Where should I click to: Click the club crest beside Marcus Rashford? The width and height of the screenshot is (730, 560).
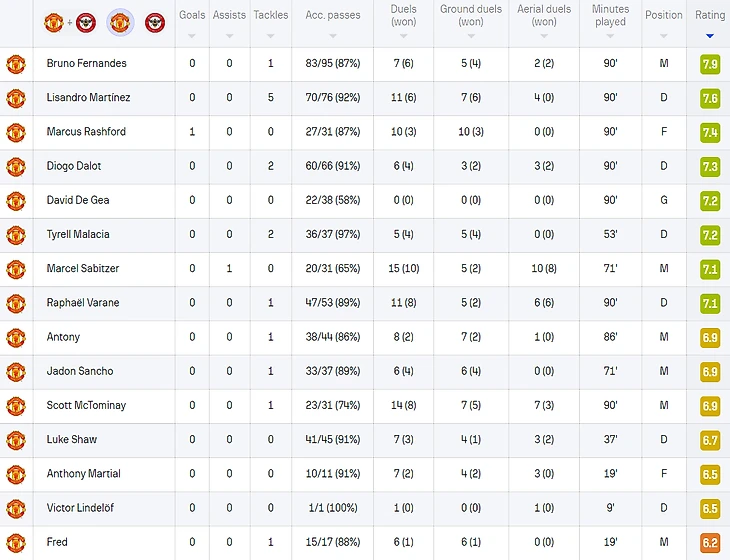(15, 132)
